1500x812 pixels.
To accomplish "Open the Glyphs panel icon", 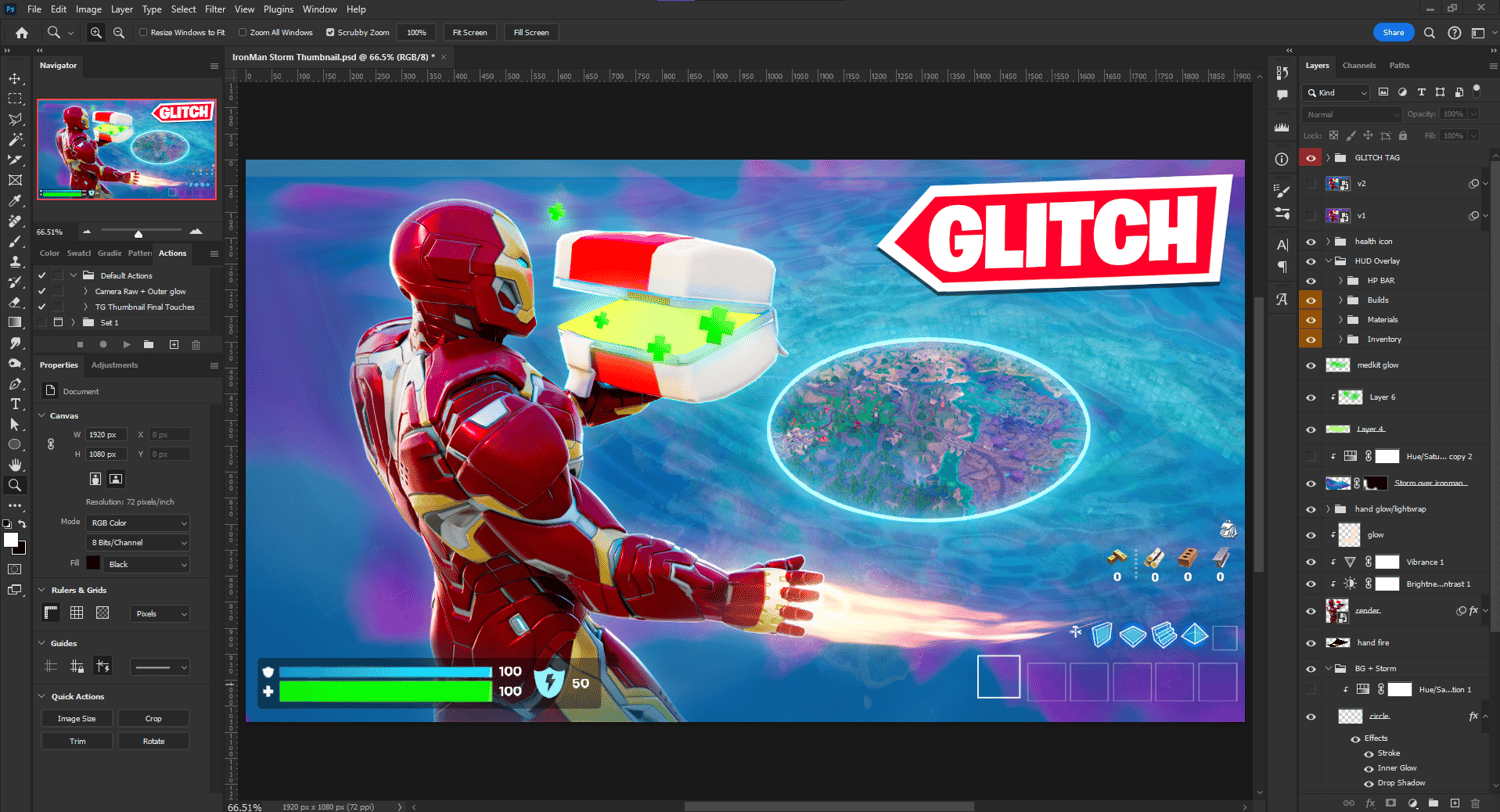I will (1282, 299).
